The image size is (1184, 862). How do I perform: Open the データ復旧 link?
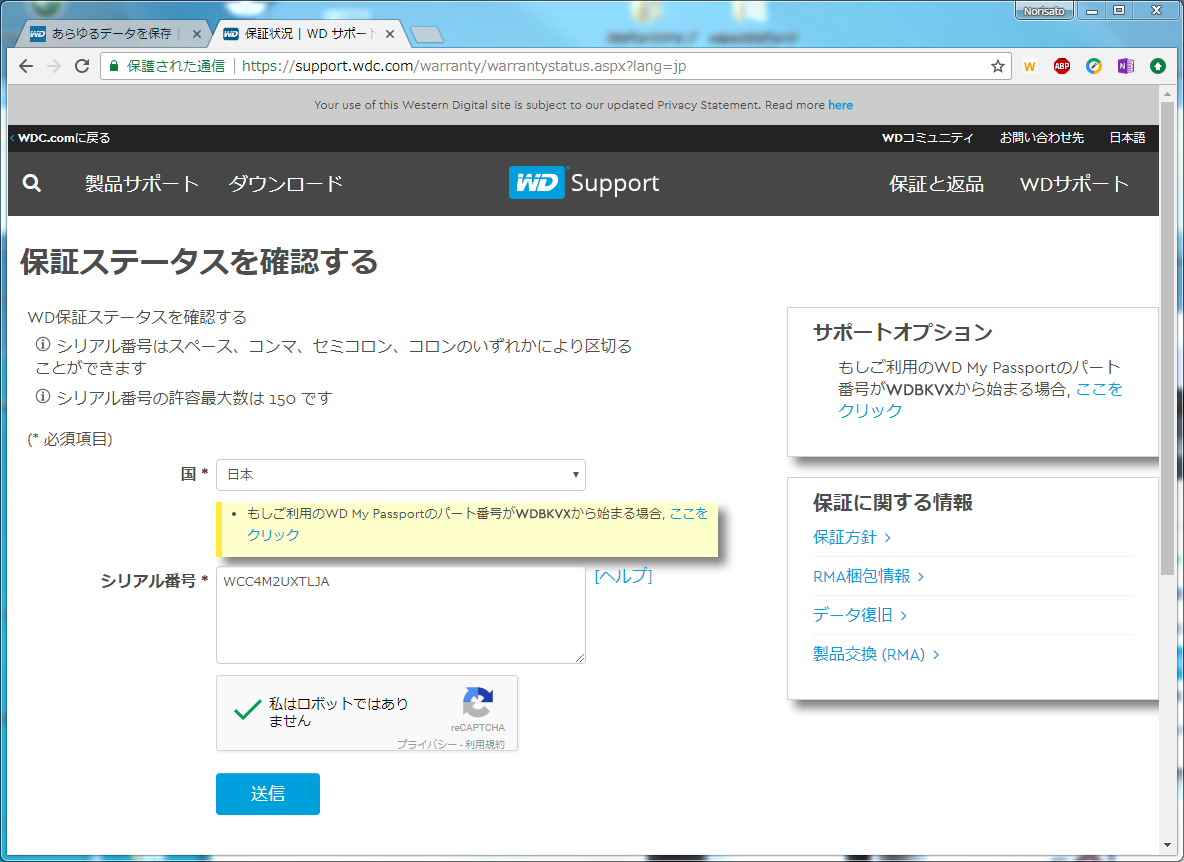point(859,615)
